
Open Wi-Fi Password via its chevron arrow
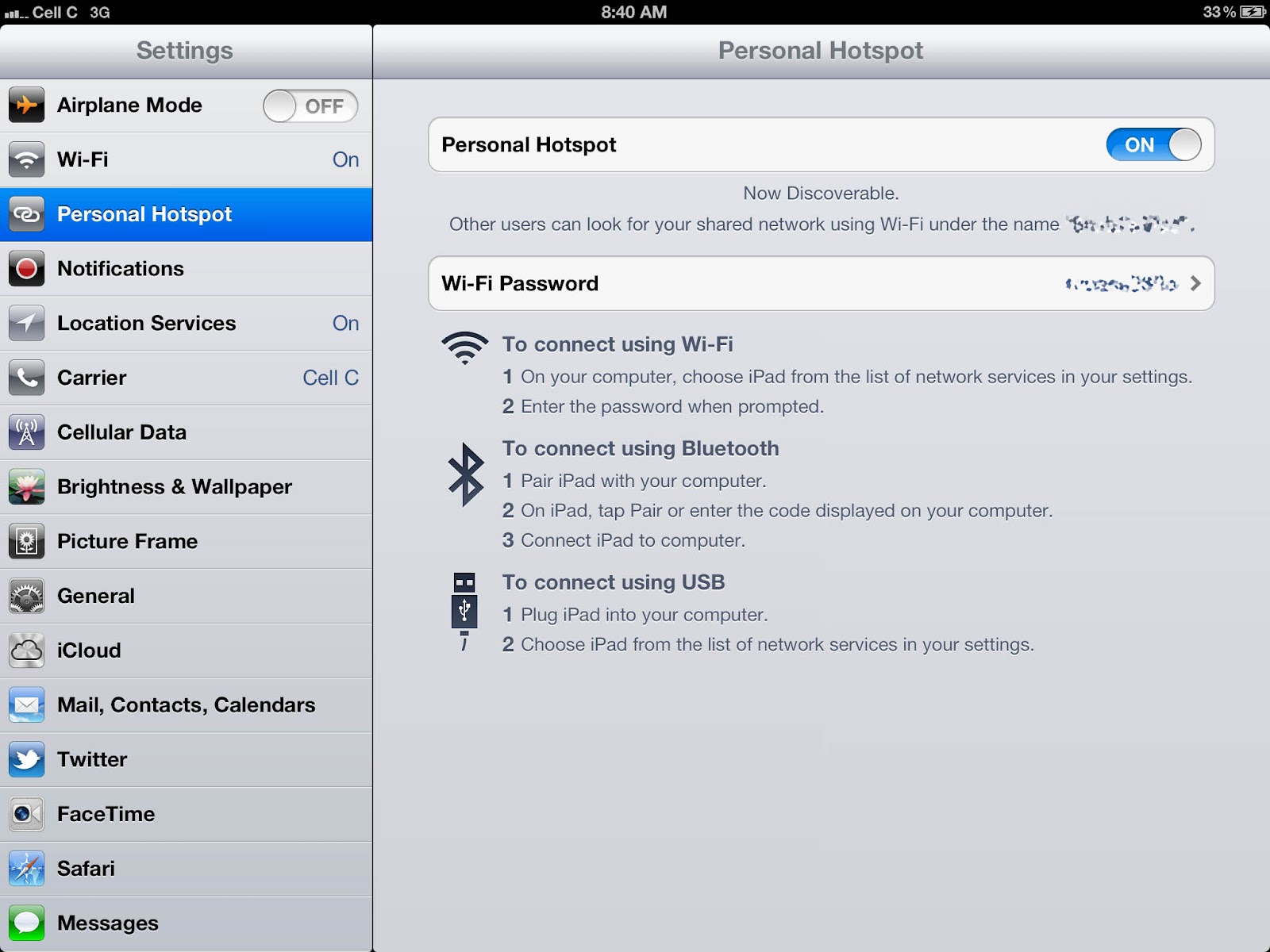click(x=1195, y=283)
